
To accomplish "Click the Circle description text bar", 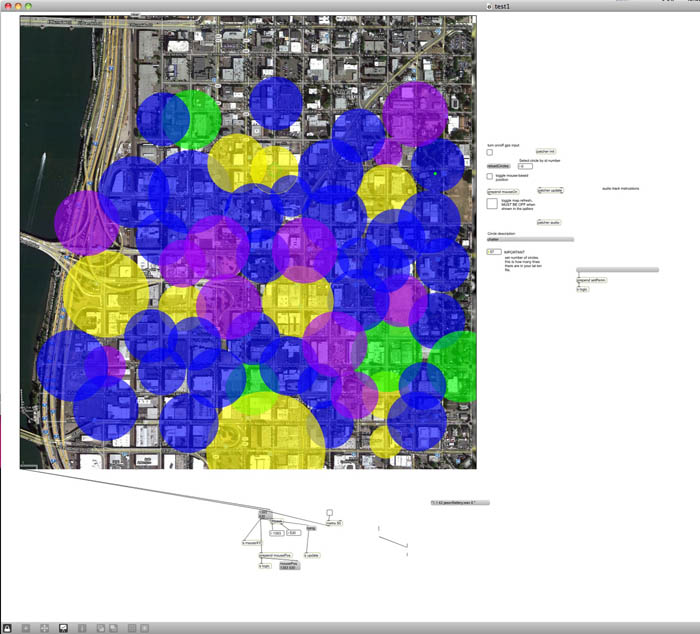I will click(530, 240).
